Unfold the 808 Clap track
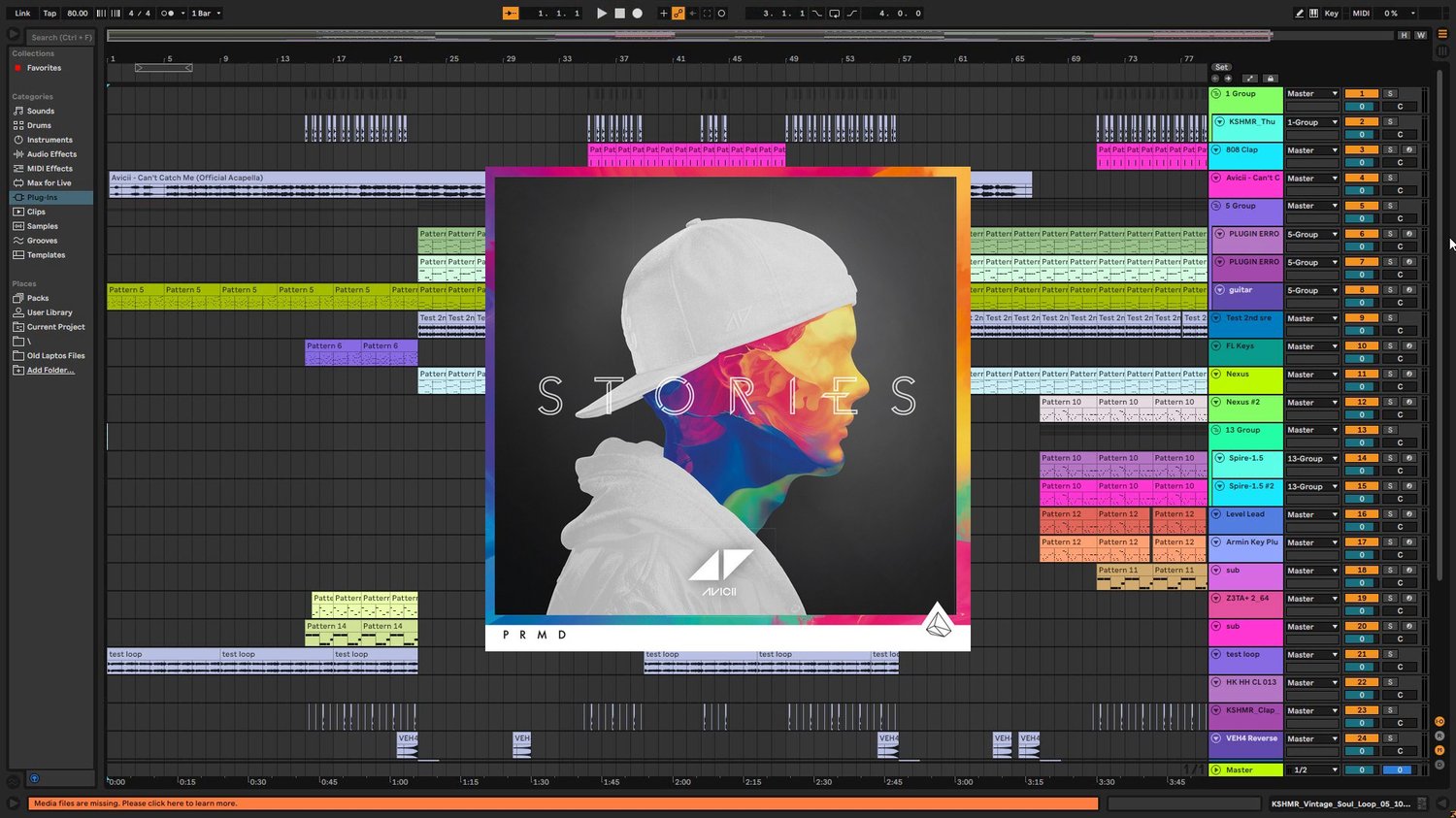 coord(1216,150)
